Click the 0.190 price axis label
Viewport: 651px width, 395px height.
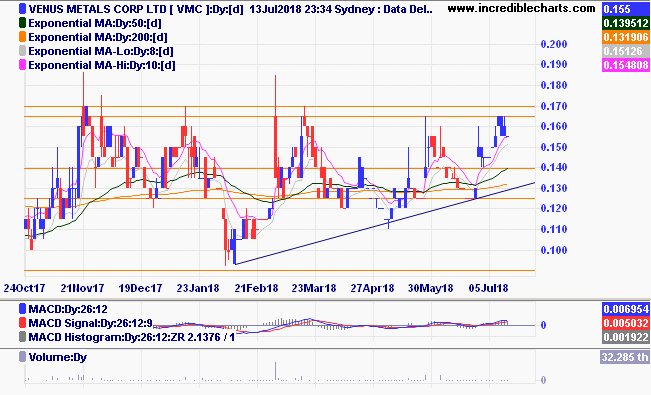pyautogui.click(x=554, y=64)
